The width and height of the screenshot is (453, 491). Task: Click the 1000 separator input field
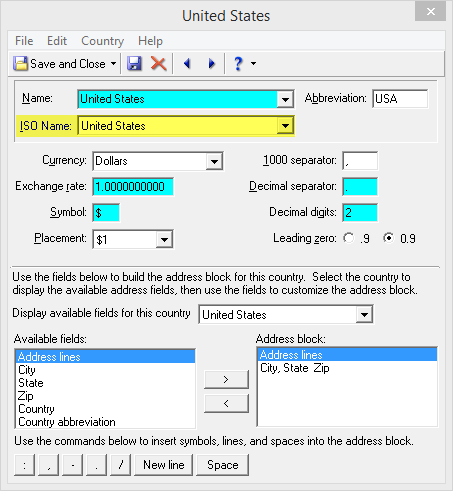tap(360, 161)
